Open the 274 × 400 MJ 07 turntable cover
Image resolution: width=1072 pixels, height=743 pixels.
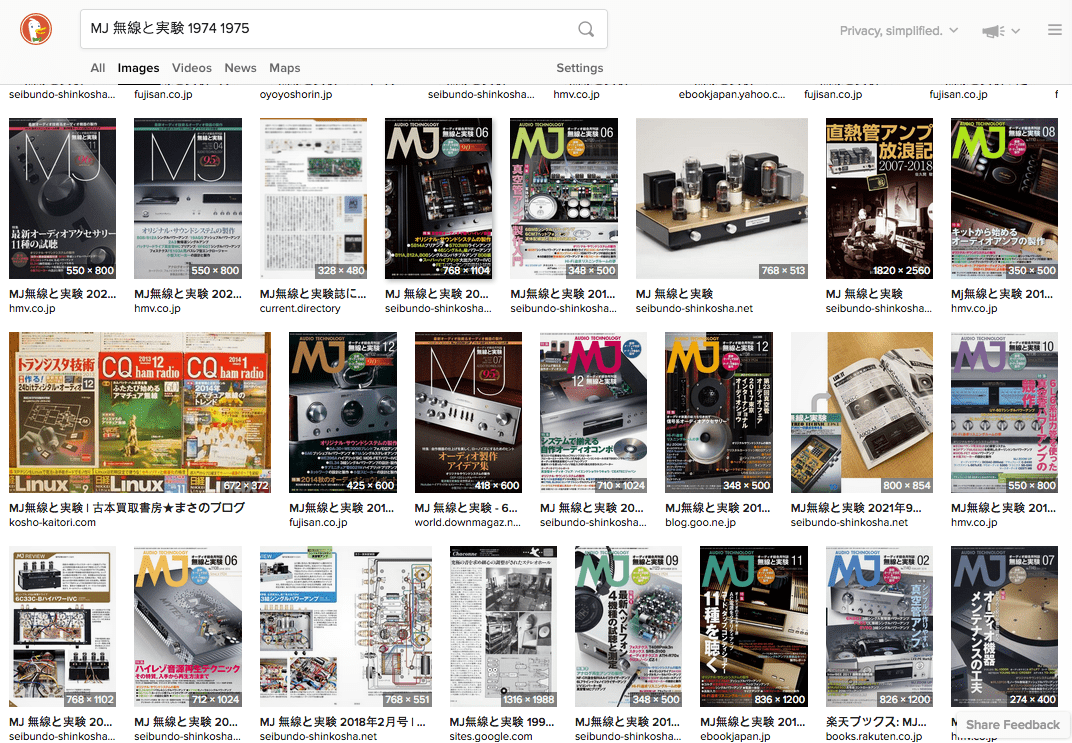click(1004, 626)
